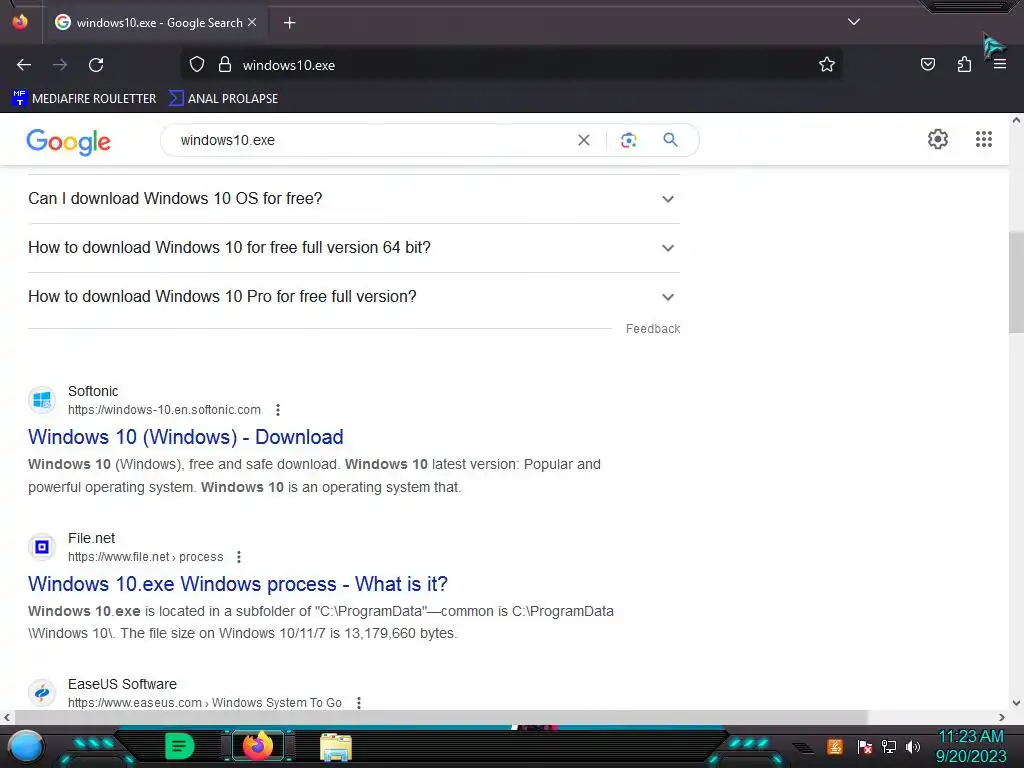The image size is (1024, 768).
Task: Click the flag with red X tray icon
Action: 865,746
